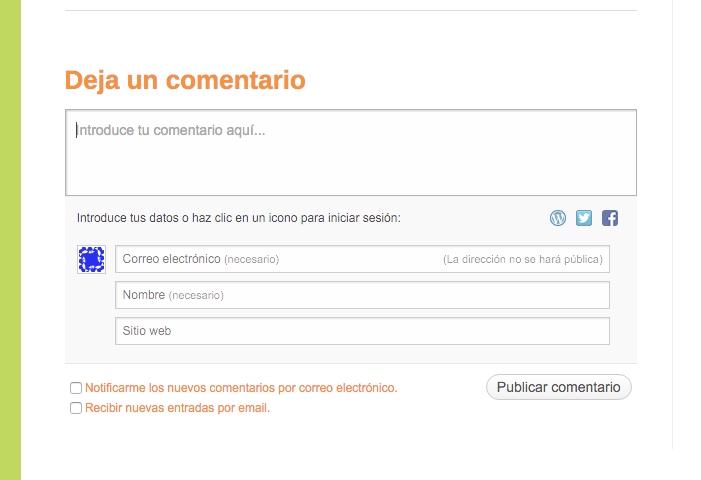Image resolution: width=701 pixels, height=480 pixels.
Task: Click into the 'Correo electrónico' field
Action: (x=362, y=259)
